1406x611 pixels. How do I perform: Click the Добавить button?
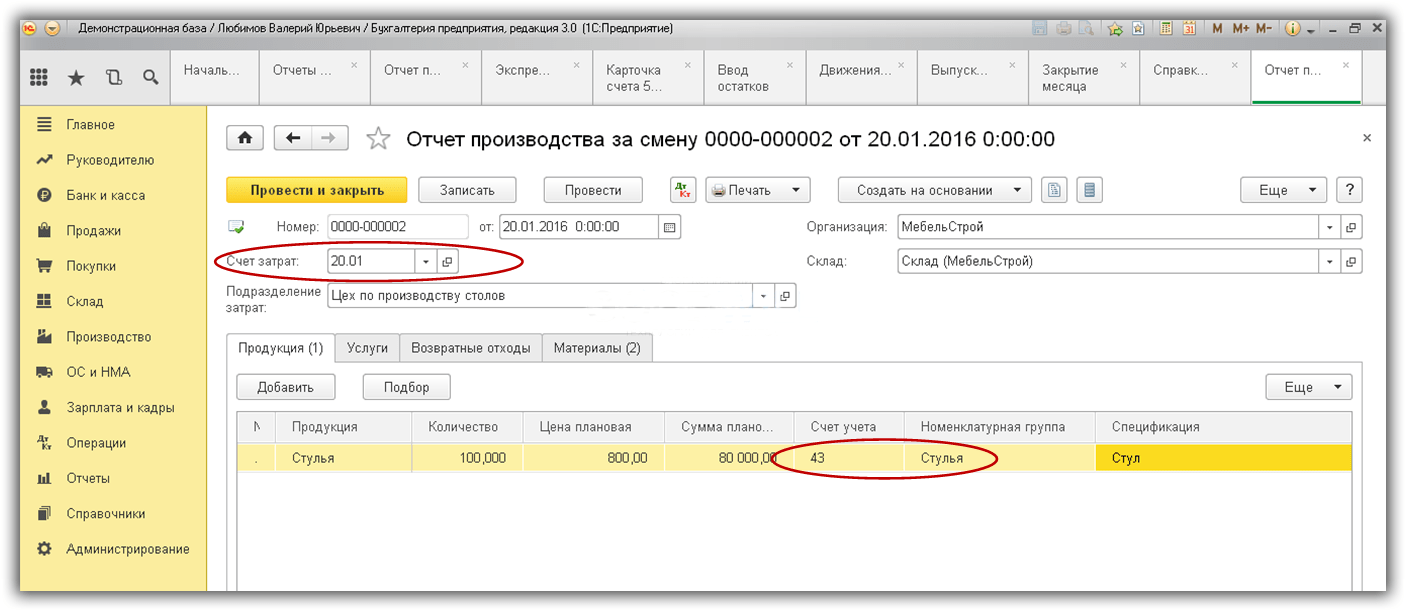coord(285,387)
